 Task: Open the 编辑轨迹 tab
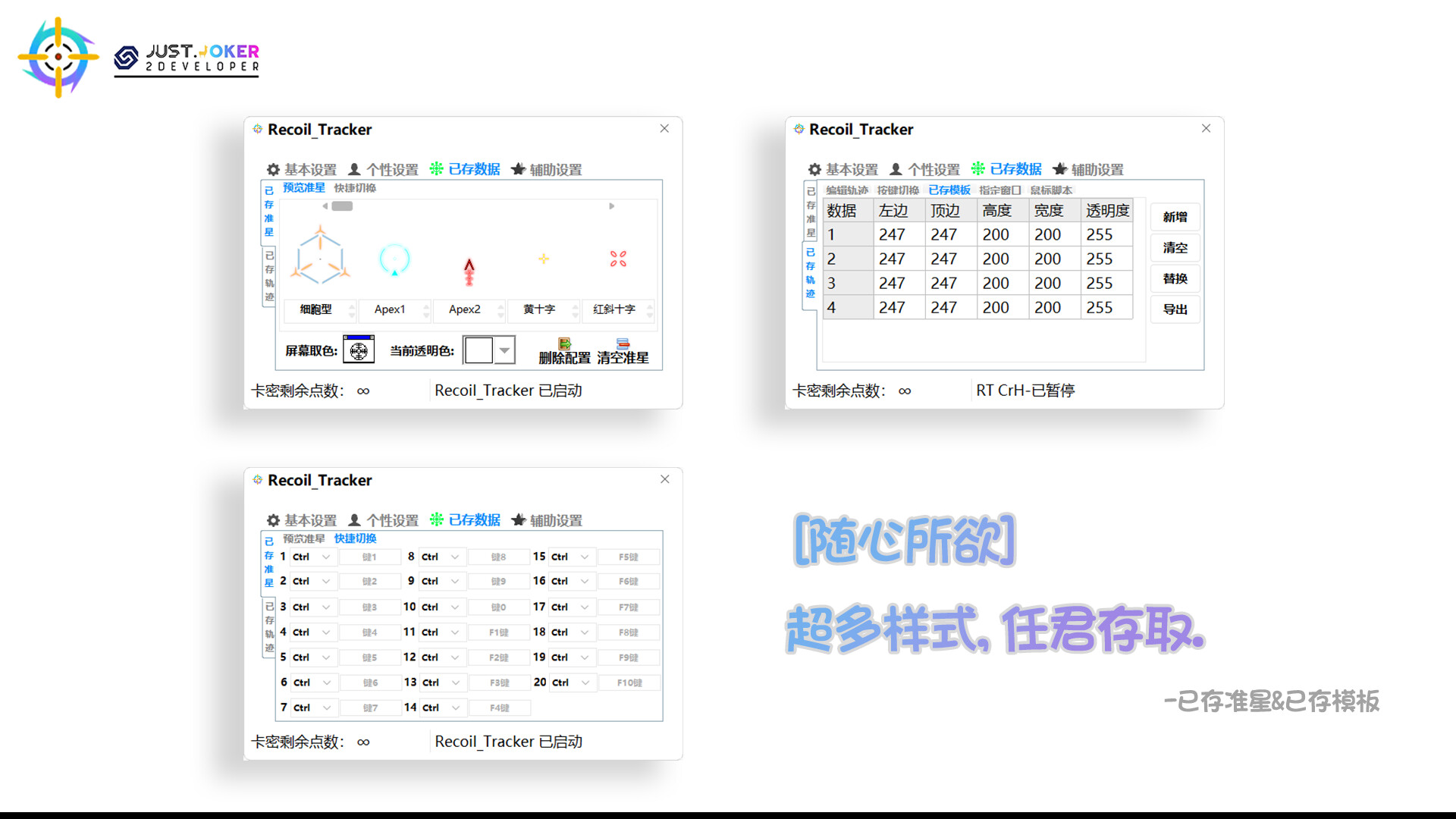click(x=849, y=190)
